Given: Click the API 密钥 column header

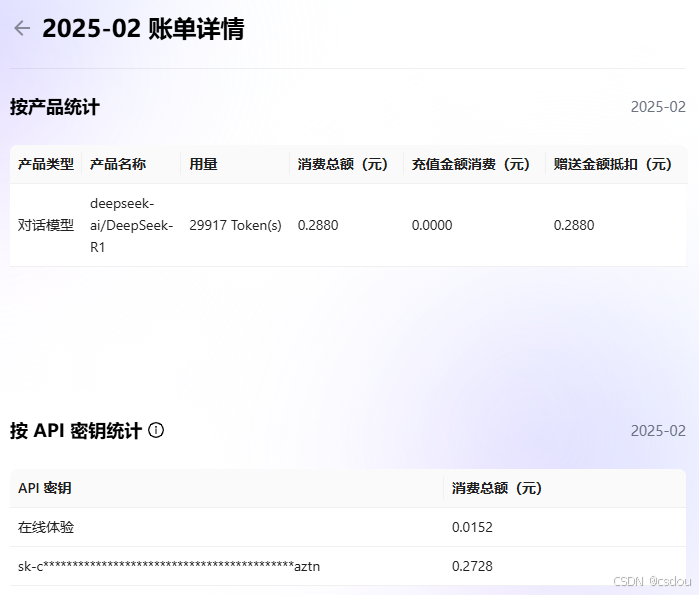Looking at the screenshot, I should pyautogui.click(x=45, y=488).
